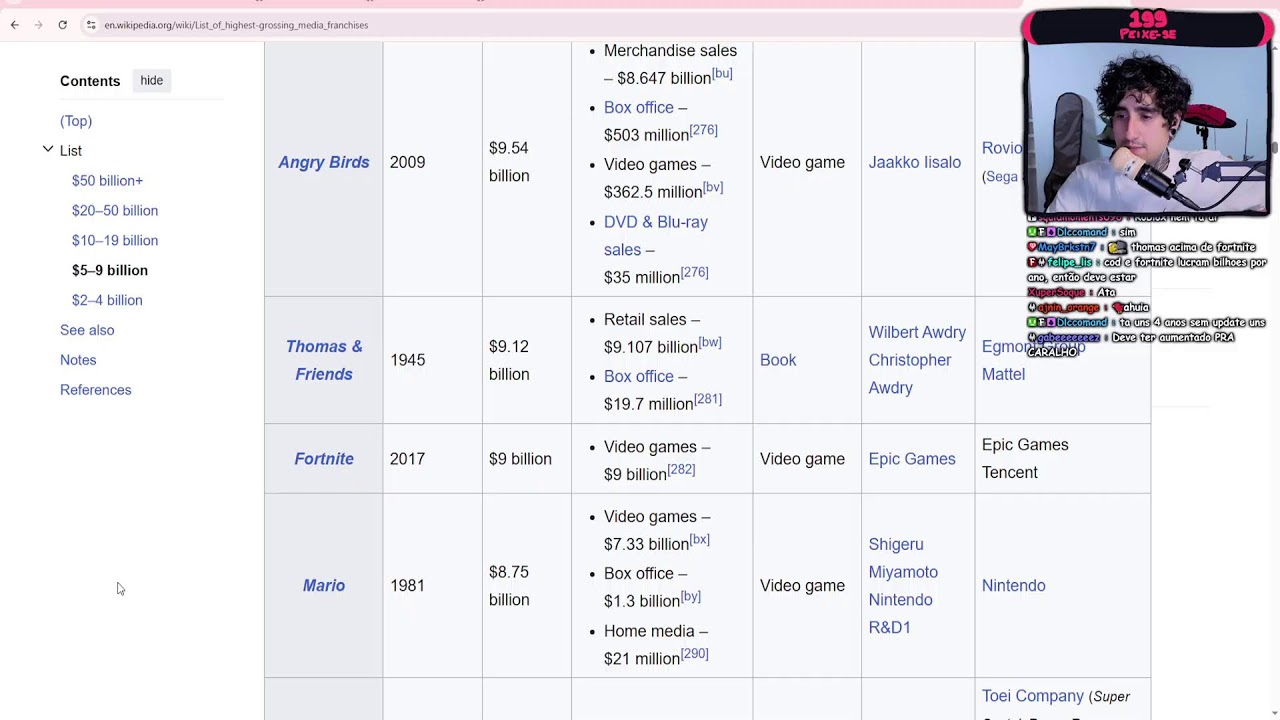This screenshot has height=720, width=1280.
Task: Open the Nintendo R&D1 link
Action: pyautogui.click(x=901, y=614)
